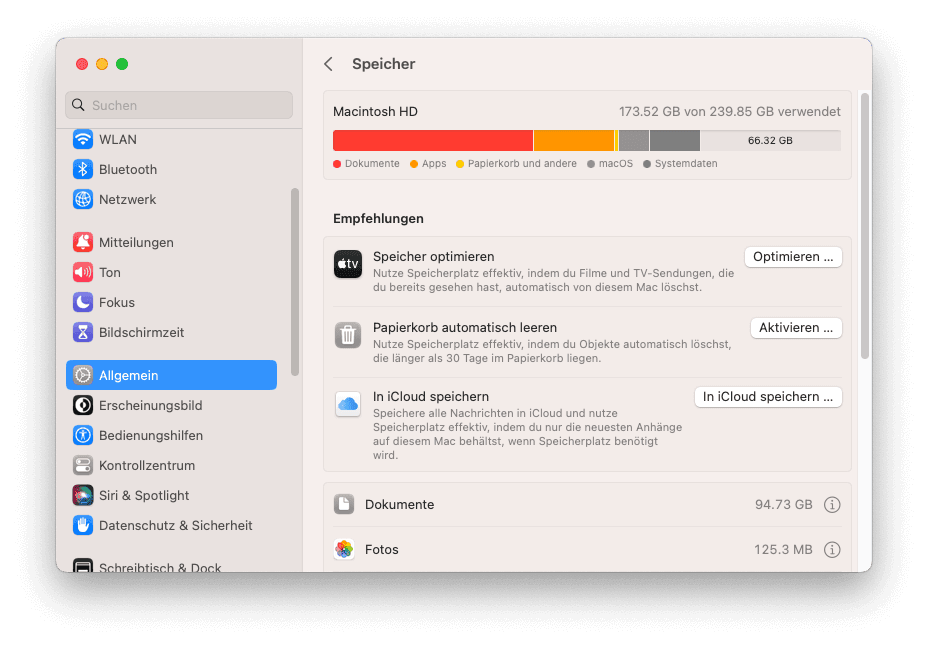The width and height of the screenshot is (928, 646).
Task: Click the Bedienungshilfen accessibility icon
Action: [83, 436]
